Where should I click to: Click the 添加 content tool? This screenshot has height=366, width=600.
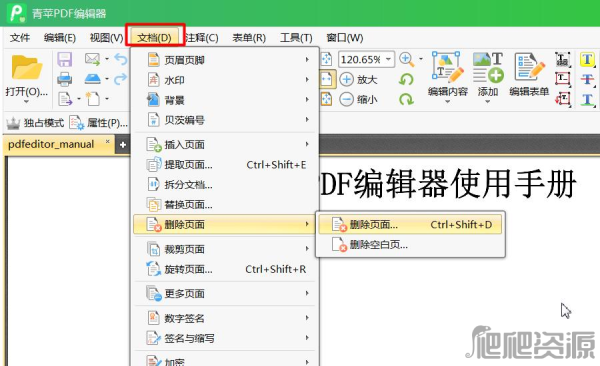coord(488,74)
